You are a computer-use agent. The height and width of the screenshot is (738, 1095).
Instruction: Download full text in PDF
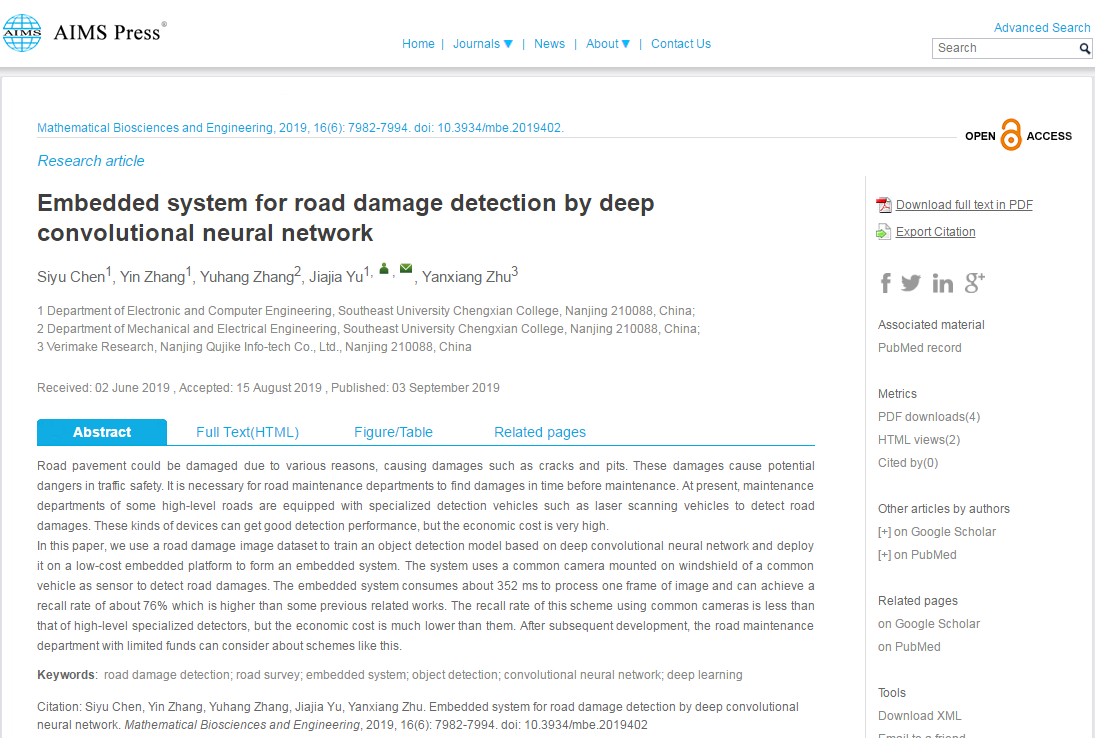click(963, 205)
